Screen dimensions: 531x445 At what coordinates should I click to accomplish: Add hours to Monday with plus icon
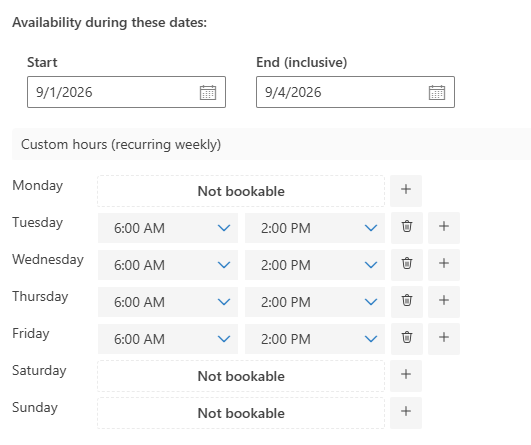[x=406, y=191]
